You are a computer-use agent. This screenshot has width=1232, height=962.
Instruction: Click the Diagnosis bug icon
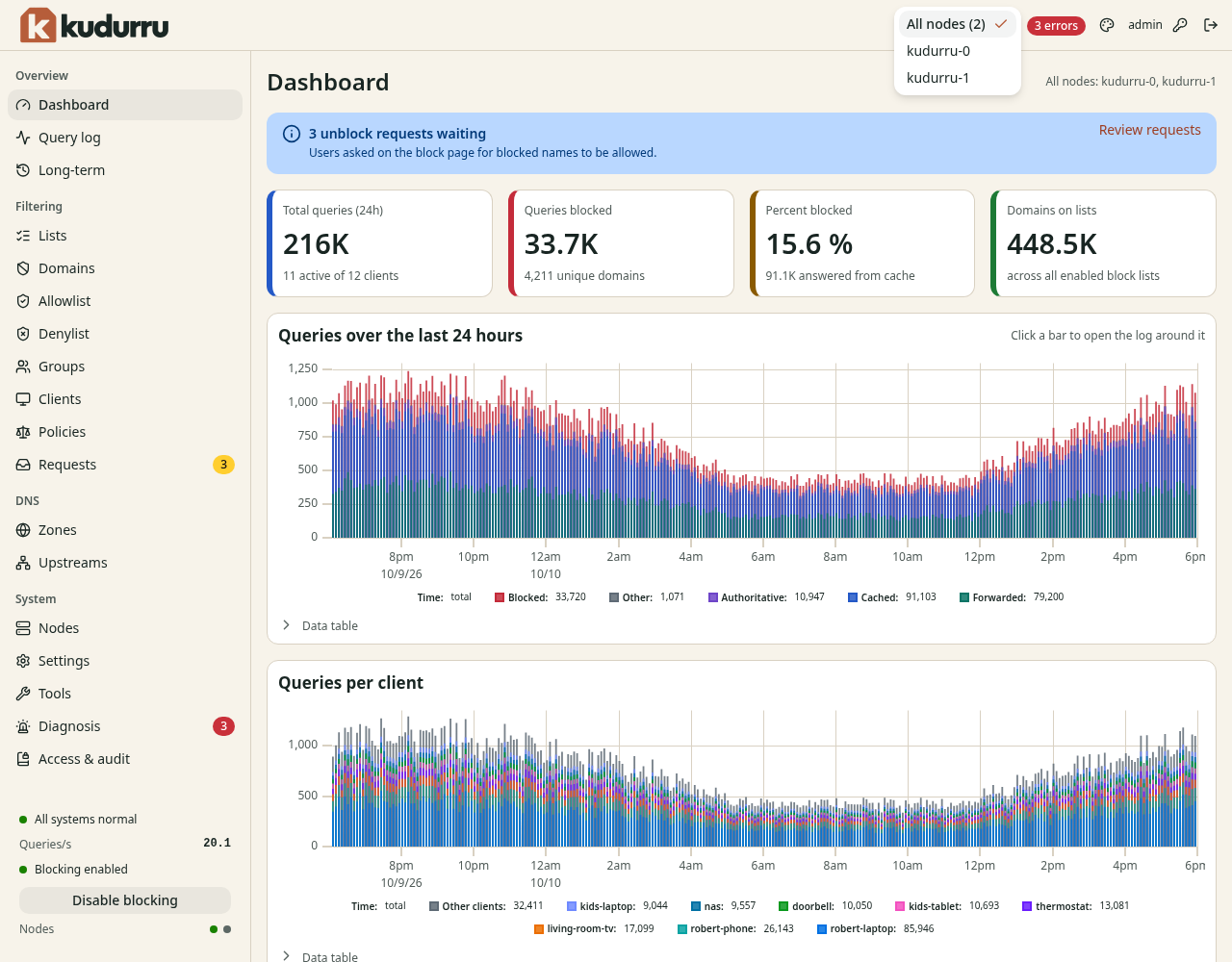click(23, 726)
